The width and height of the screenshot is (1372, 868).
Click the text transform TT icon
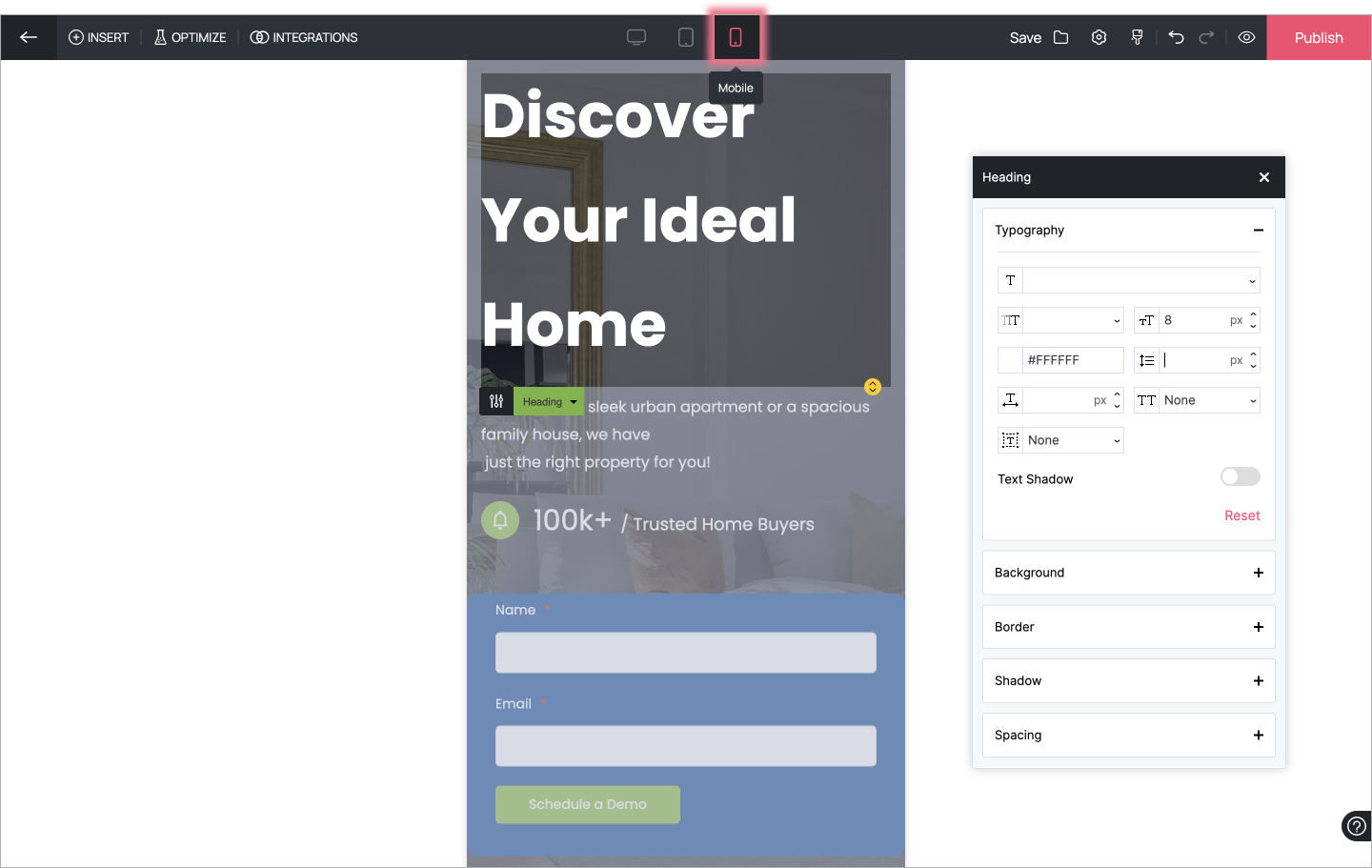[x=1146, y=400]
